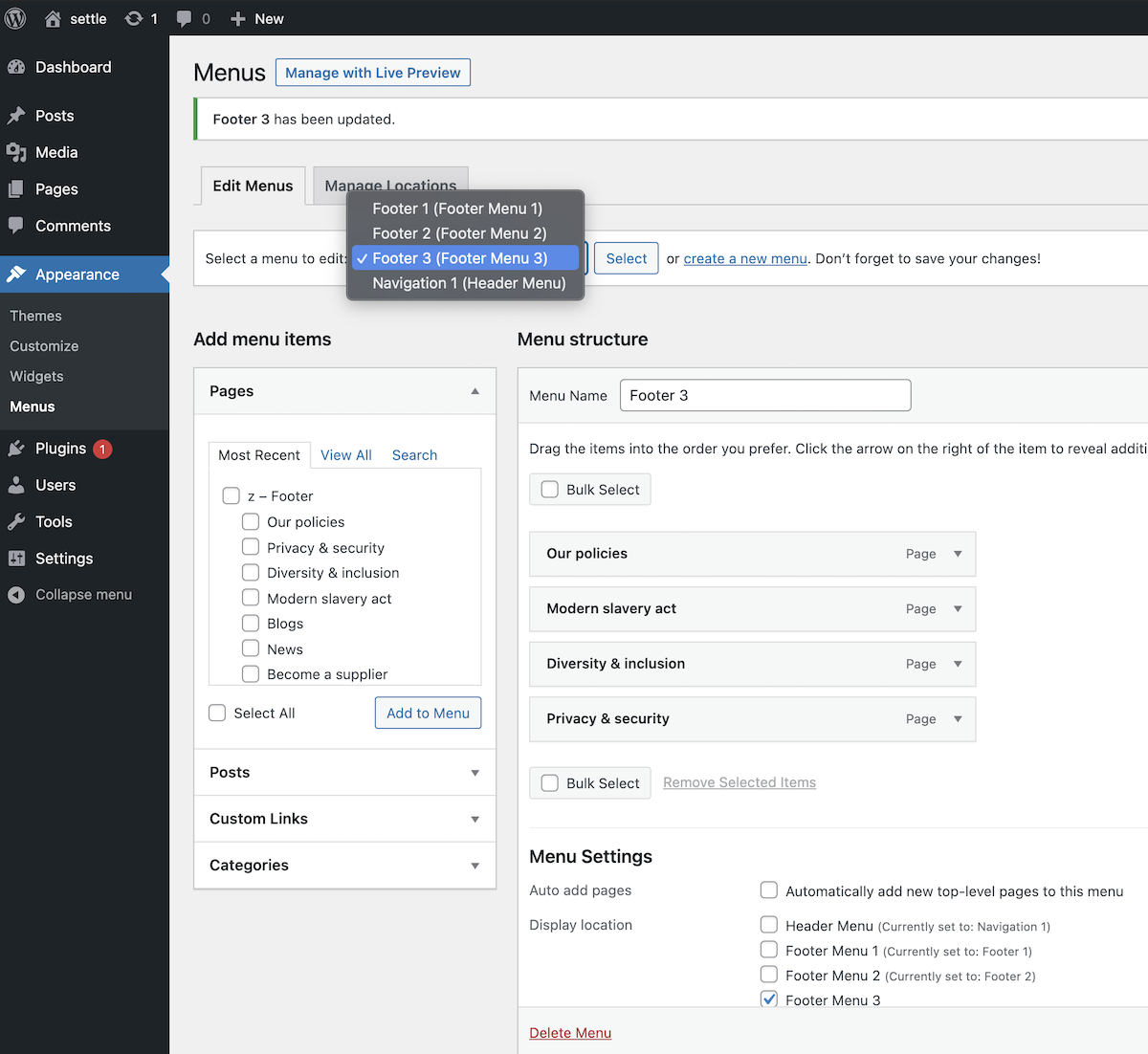The image size is (1148, 1054).
Task: Enable automatically add new top-level pages
Action: click(x=769, y=890)
